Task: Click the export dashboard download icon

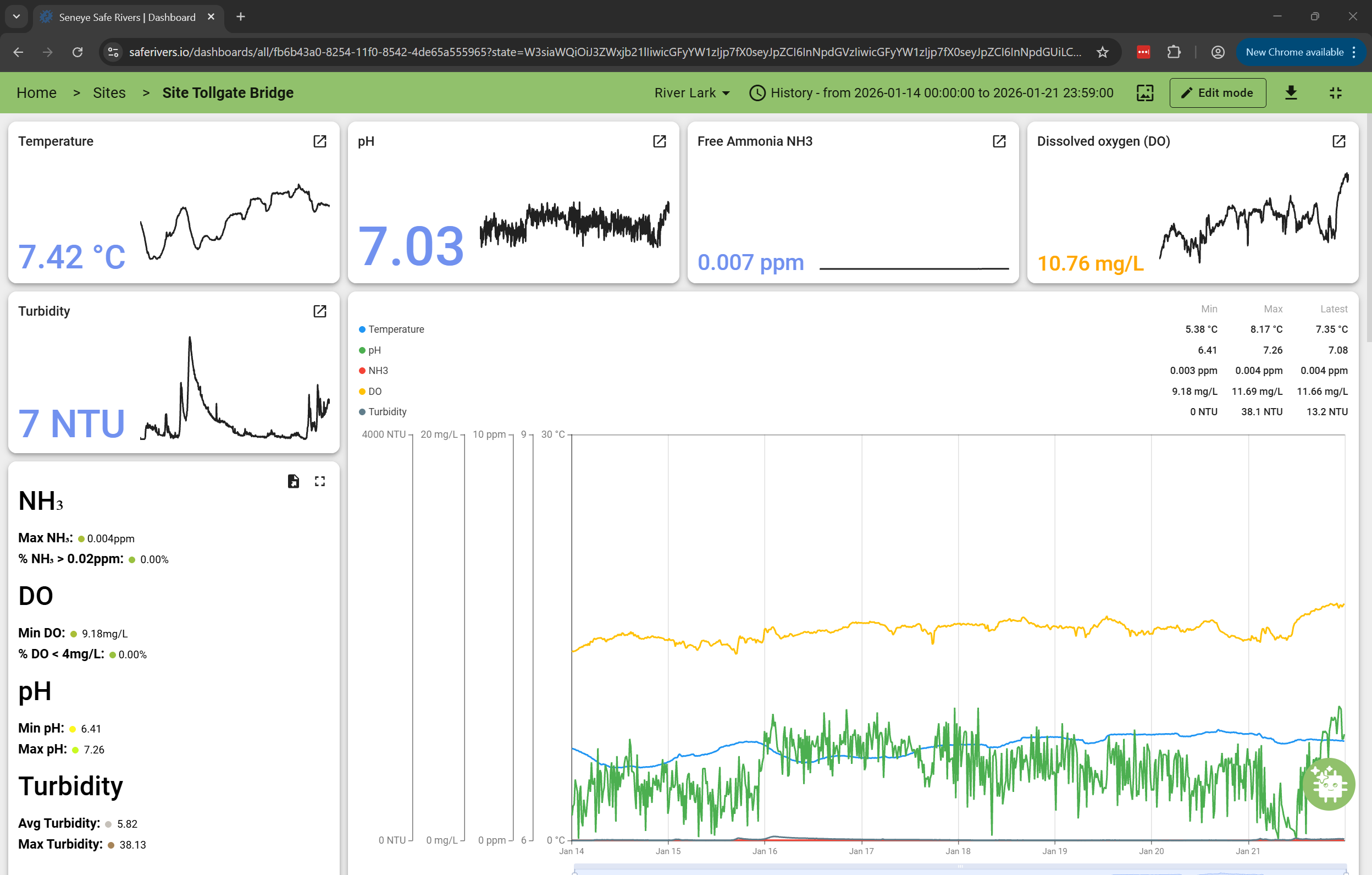Action: tap(1291, 93)
